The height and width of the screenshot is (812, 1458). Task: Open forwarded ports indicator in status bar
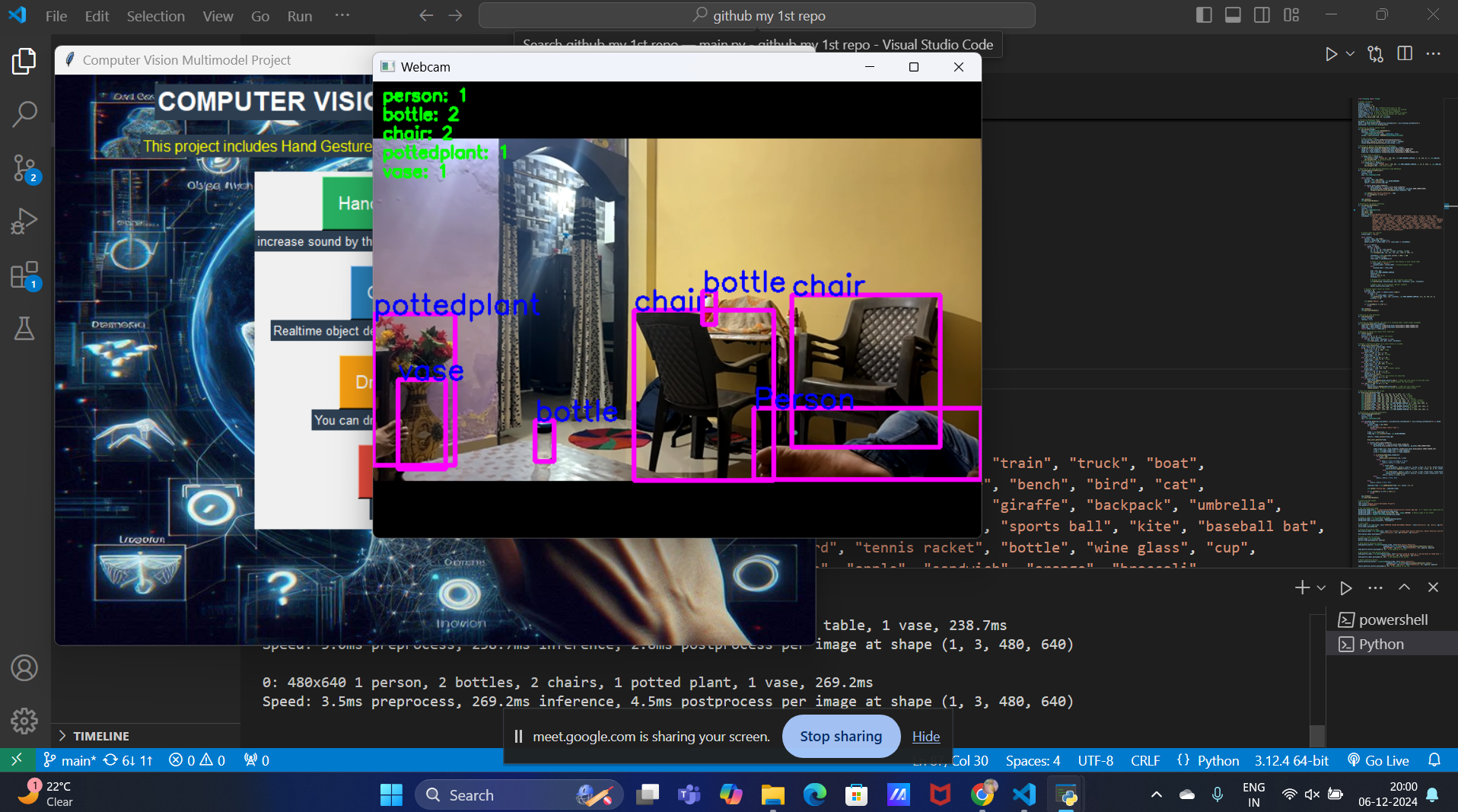click(x=256, y=760)
